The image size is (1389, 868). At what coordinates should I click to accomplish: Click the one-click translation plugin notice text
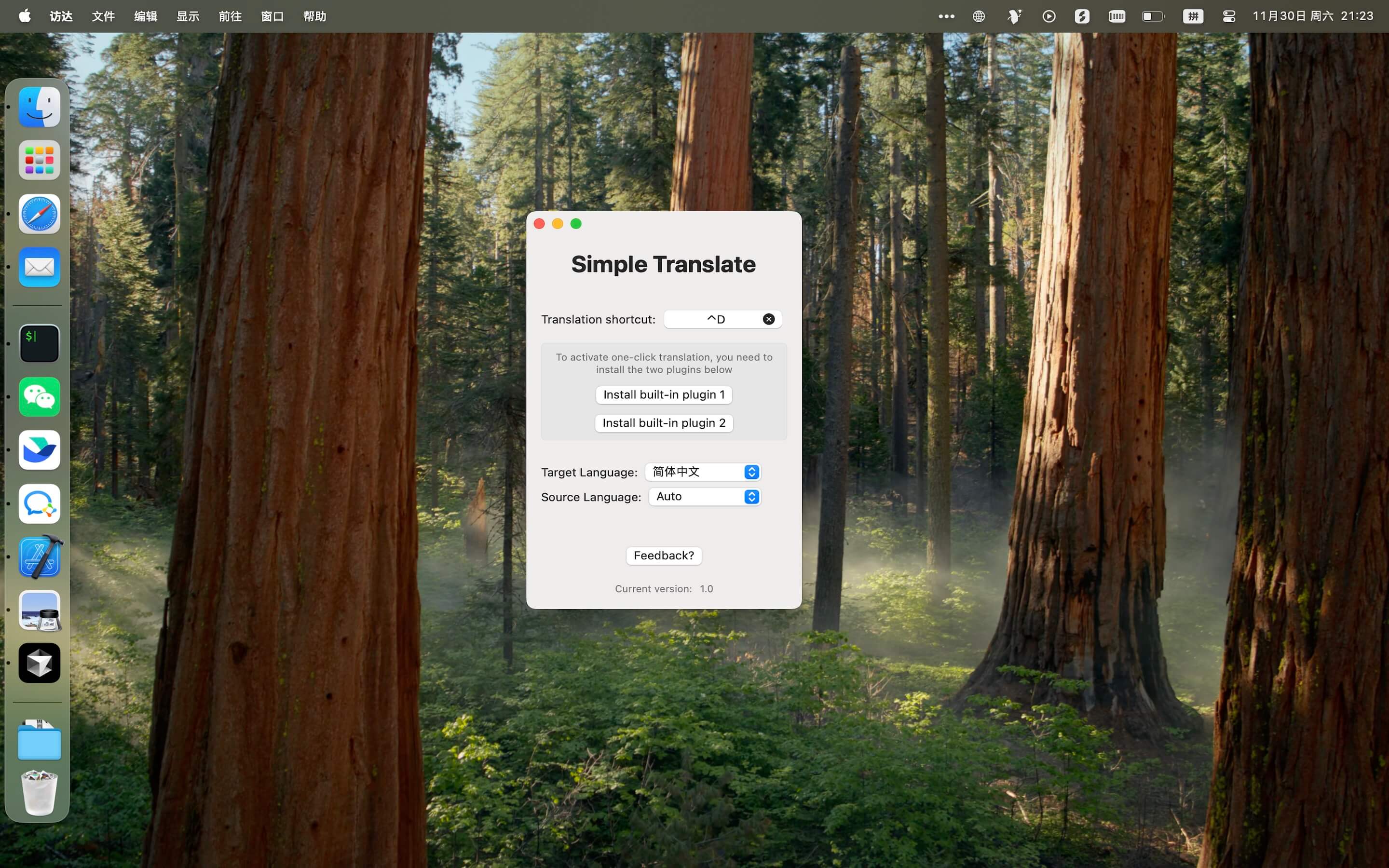[664, 364]
